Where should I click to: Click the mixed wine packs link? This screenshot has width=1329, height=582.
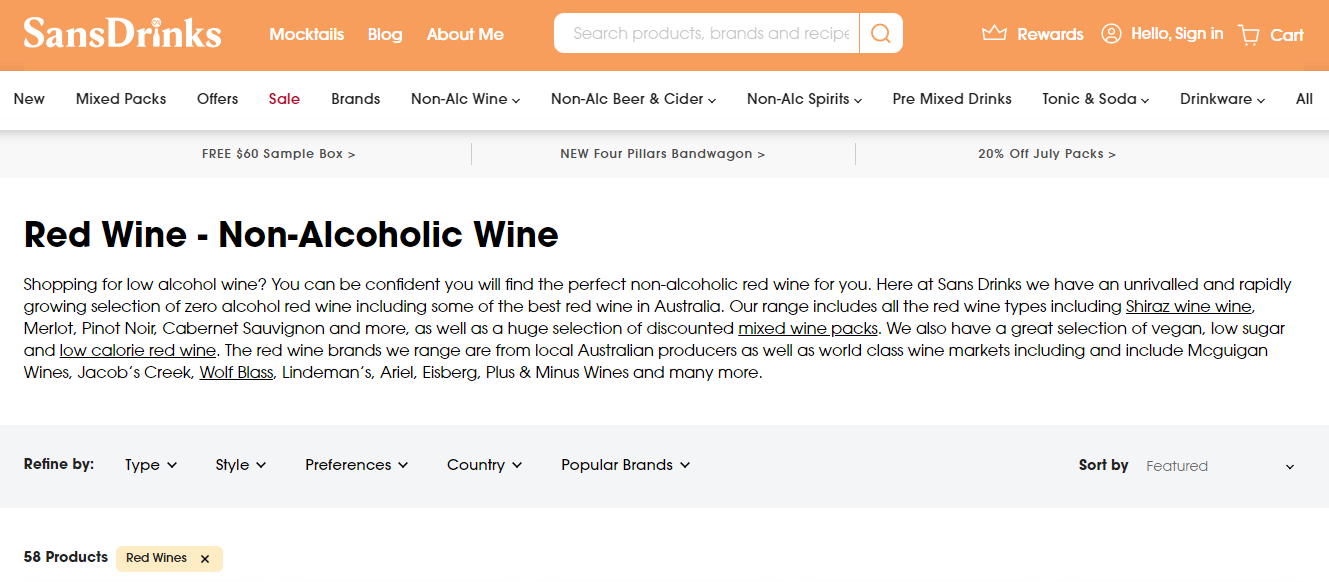click(808, 328)
